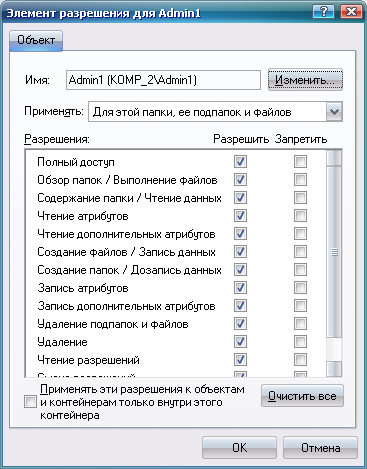Uncheck Allow for Чтение атрибутов
The height and width of the screenshot is (469, 367).
tap(240, 216)
